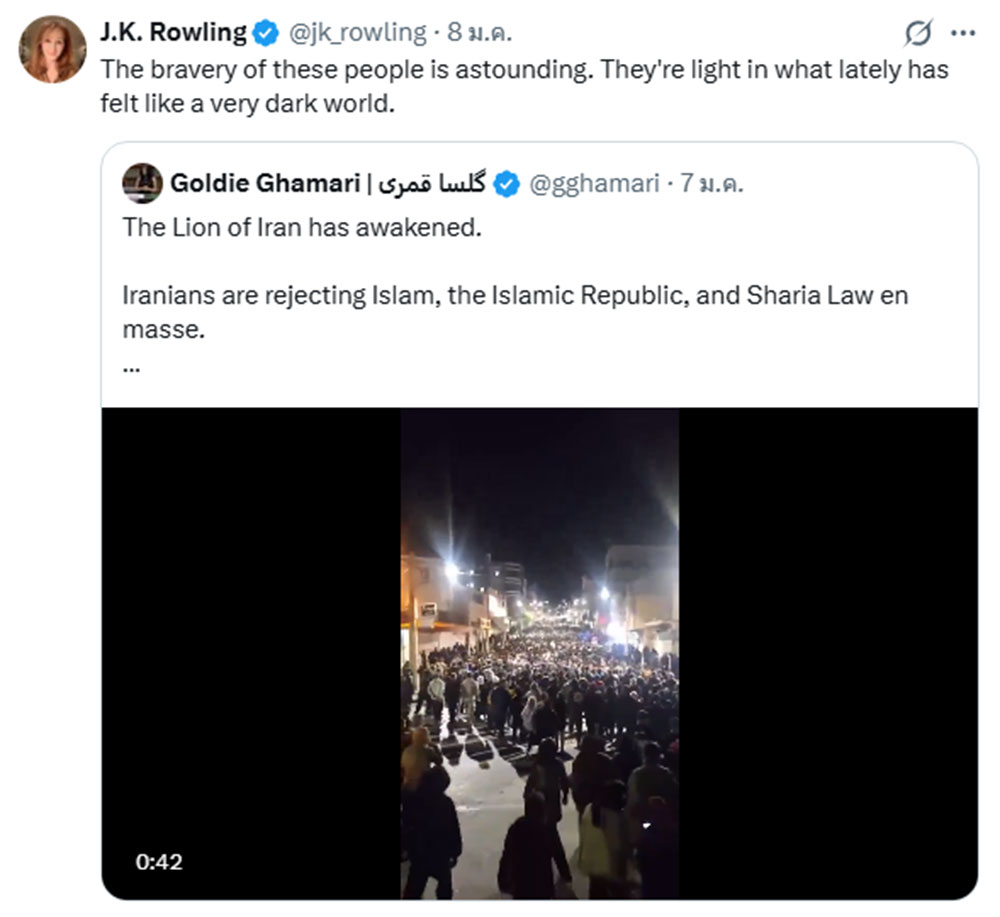
Task: Open the post's 8 ม.ค. timestamp
Action: pyautogui.click(x=480, y=33)
